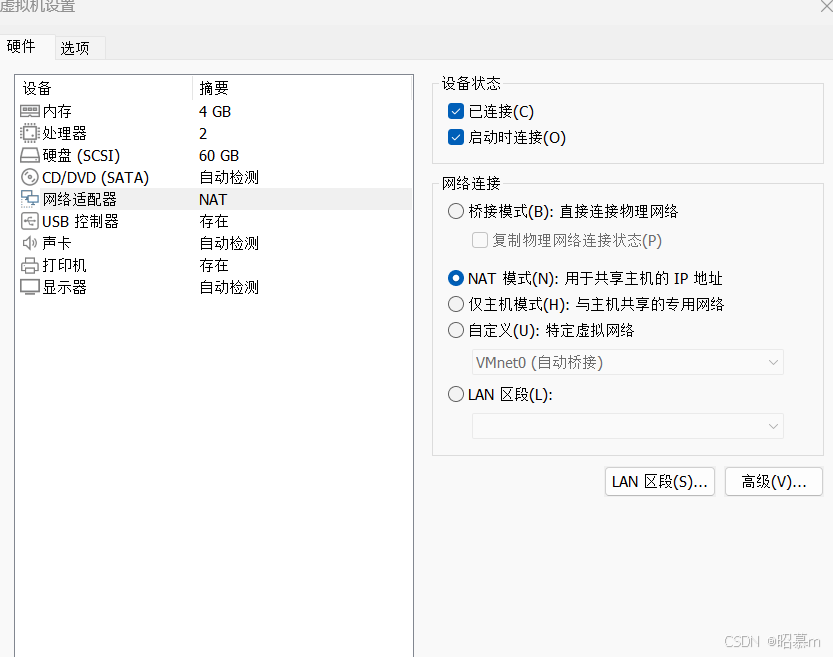Open the 高级(V)... settings button
The height and width of the screenshot is (657, 833).
coord(773,481)
